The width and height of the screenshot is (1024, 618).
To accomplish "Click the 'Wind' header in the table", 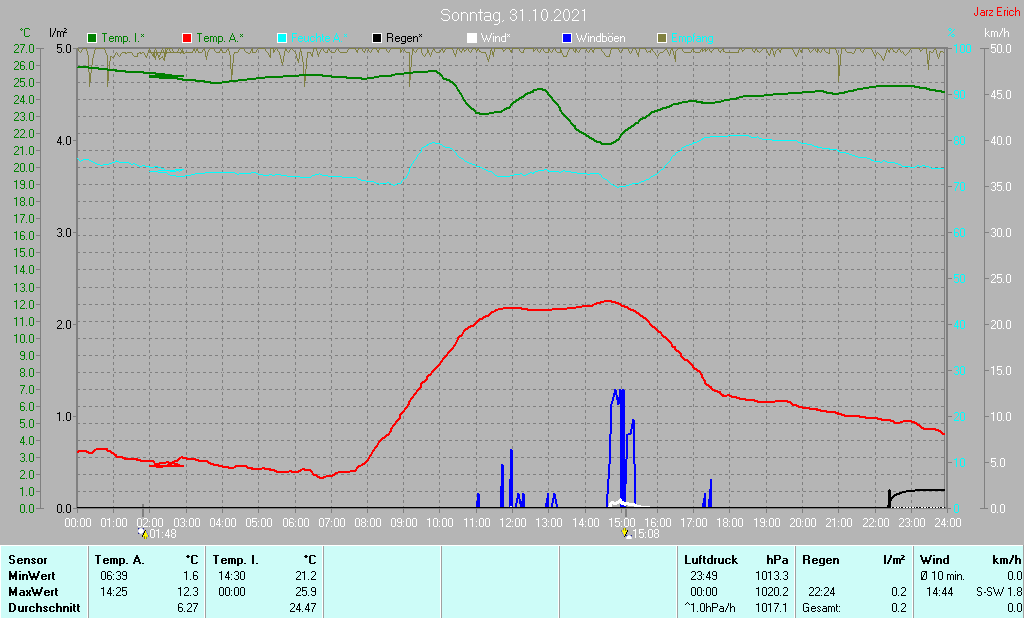I will point(935,560).
